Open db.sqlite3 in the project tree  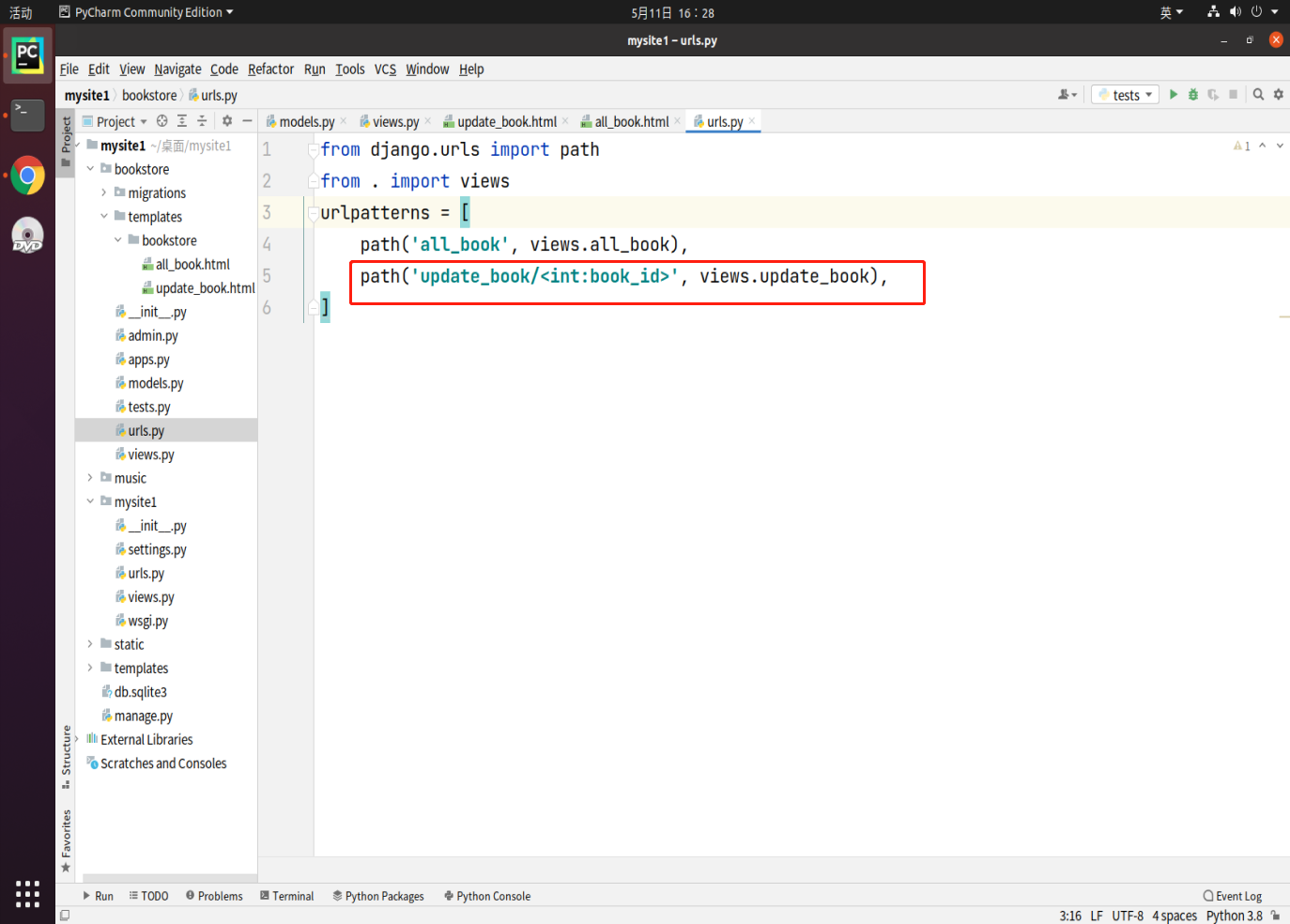(141, 692)
